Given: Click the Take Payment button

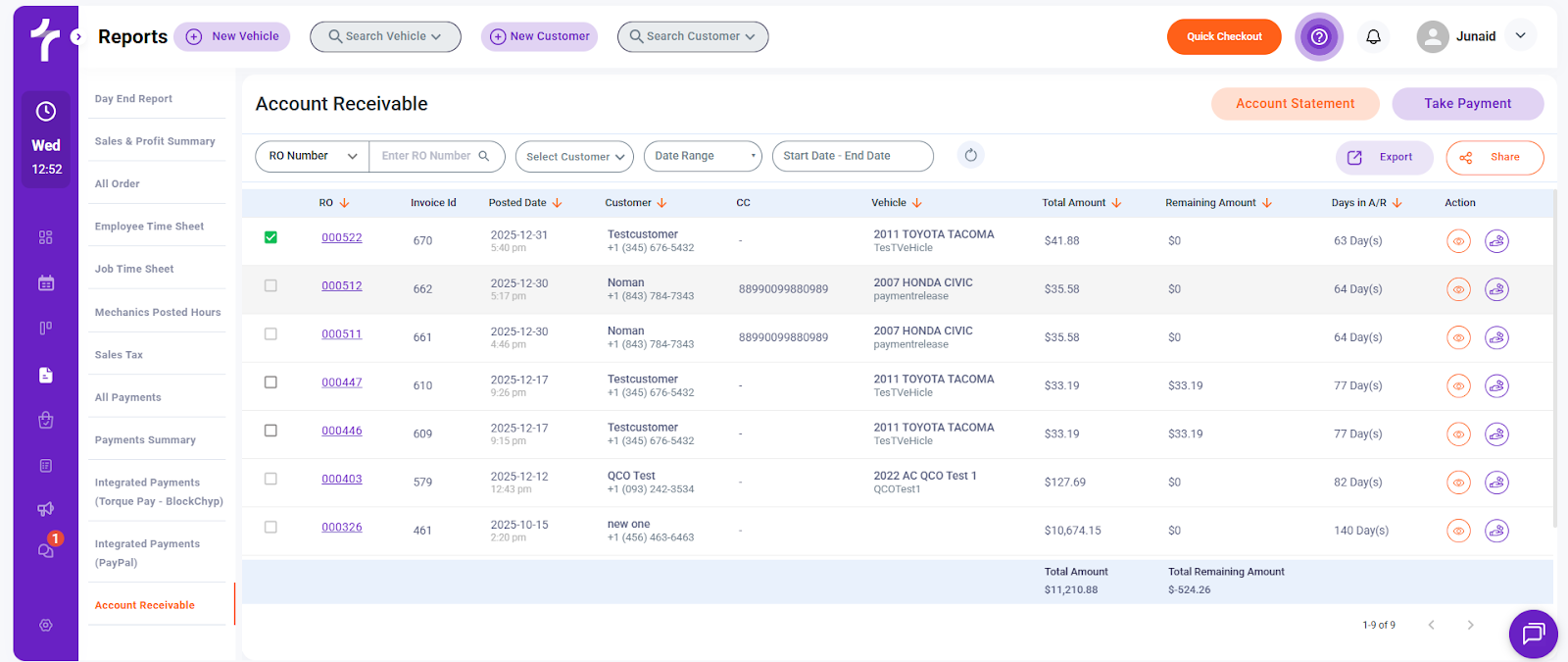Looking at the screenshot, I should pos(1467,104).
